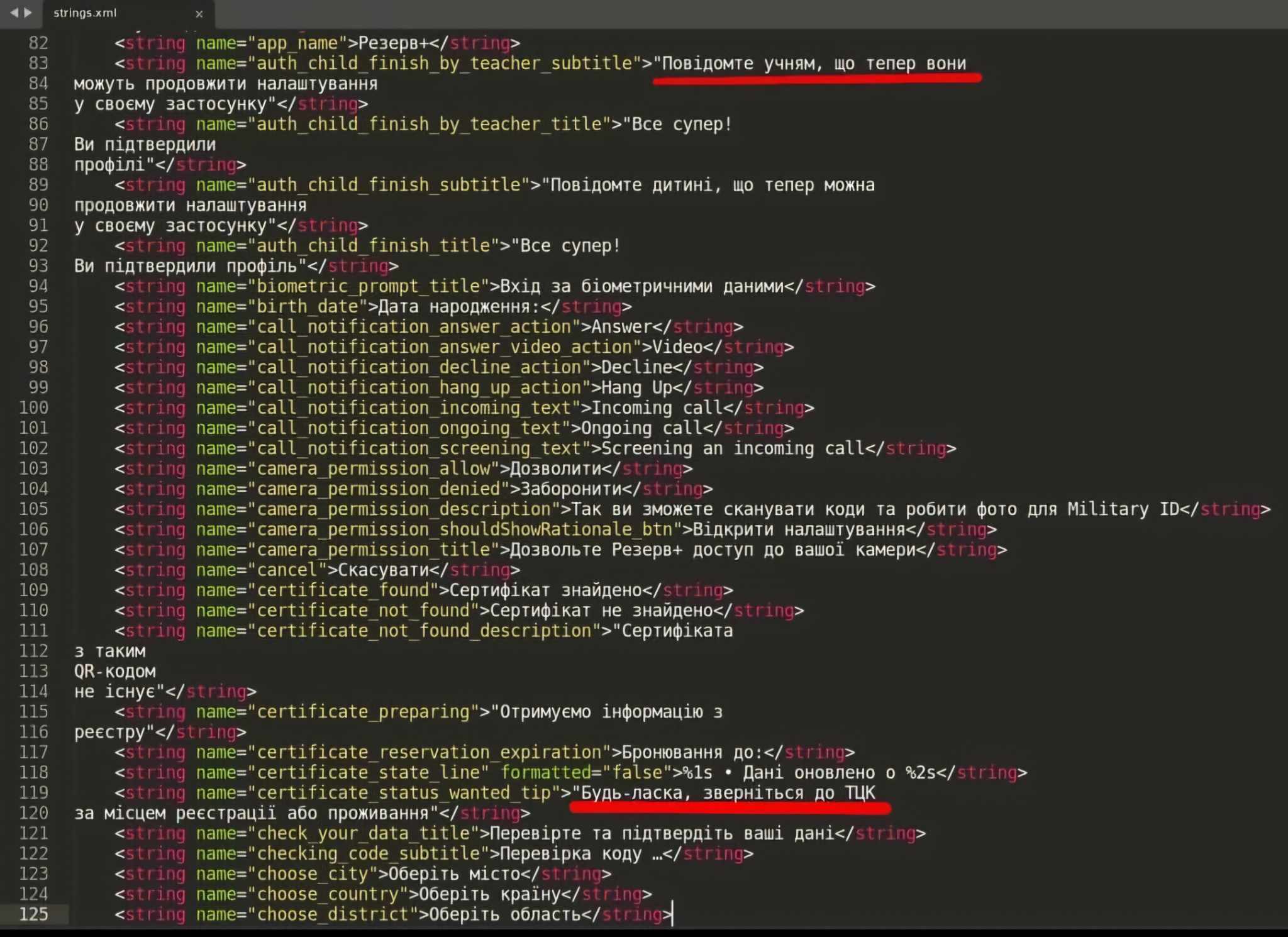Click the previous tab left arrow
This screenshot has width=1288, height=937.
tap(13, 13)
